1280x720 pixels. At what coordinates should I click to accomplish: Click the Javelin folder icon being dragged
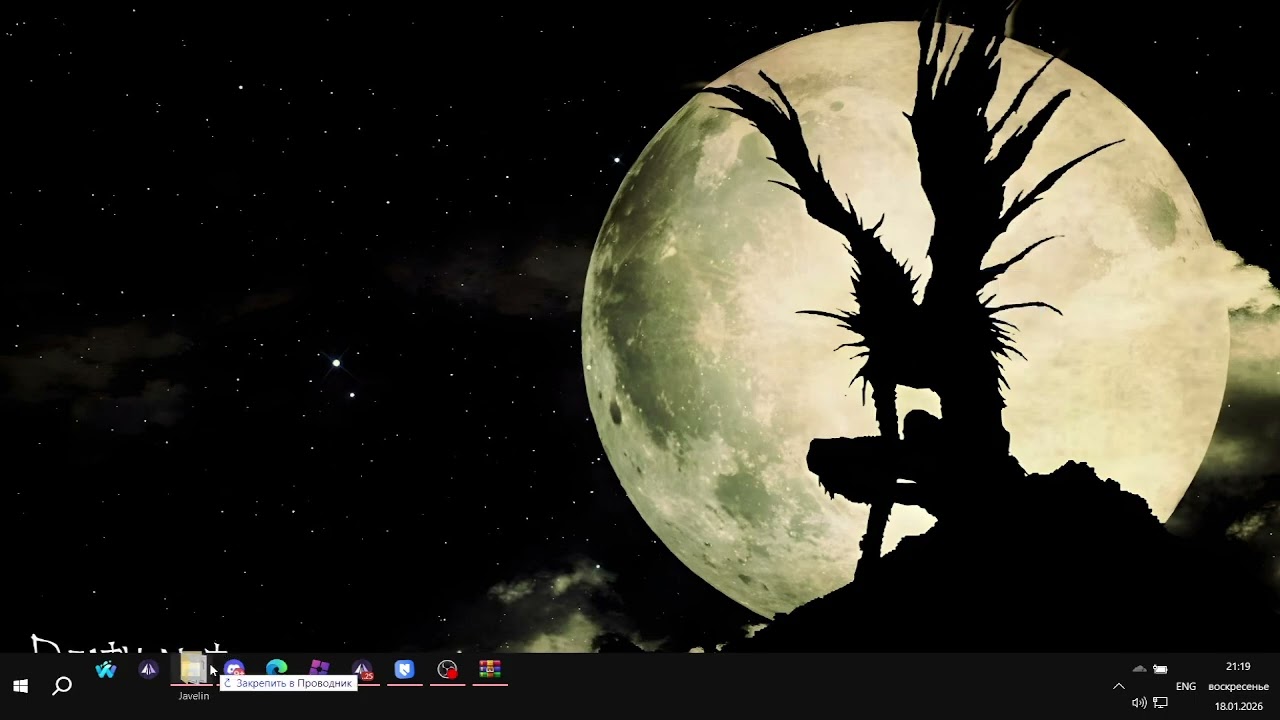coord(192,669)
